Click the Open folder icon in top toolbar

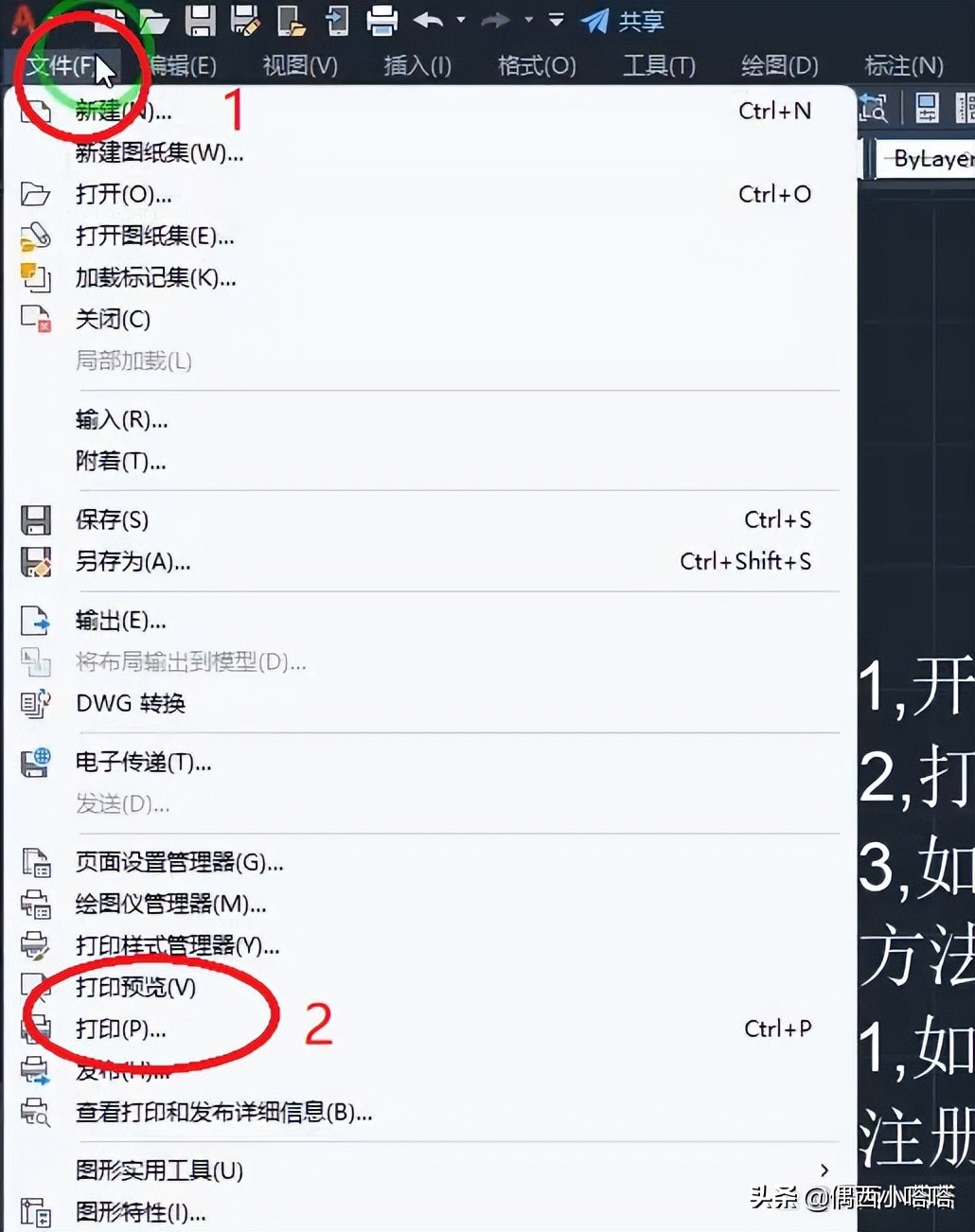click(153, 20)
